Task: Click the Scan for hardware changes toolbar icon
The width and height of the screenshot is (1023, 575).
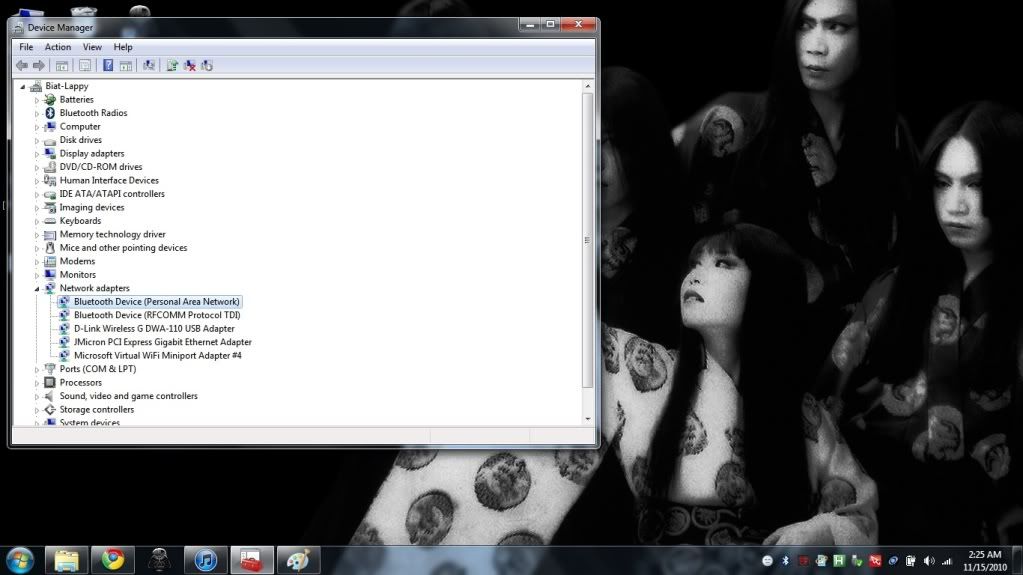Action: point(149,66)
